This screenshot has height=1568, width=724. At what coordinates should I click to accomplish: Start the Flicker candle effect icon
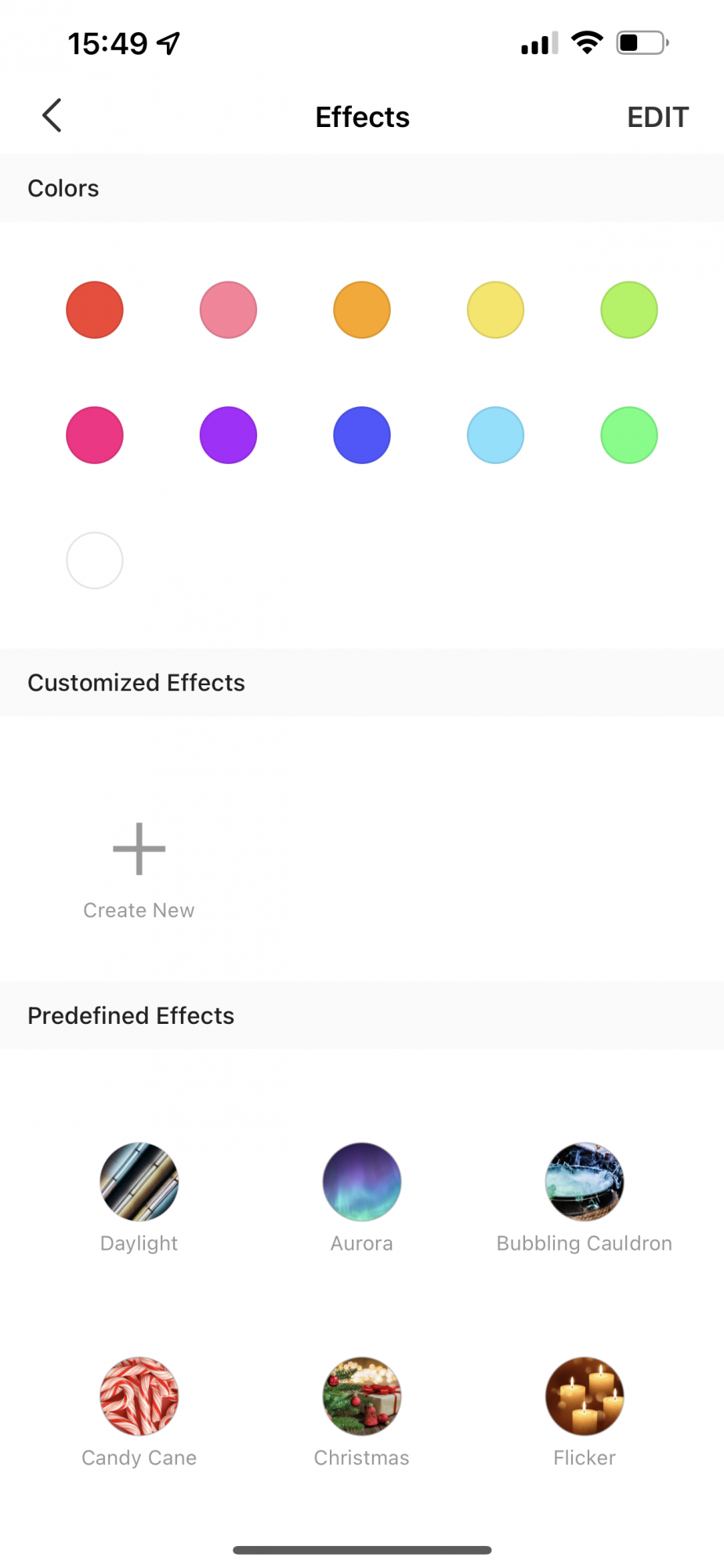pos(585,1396)
